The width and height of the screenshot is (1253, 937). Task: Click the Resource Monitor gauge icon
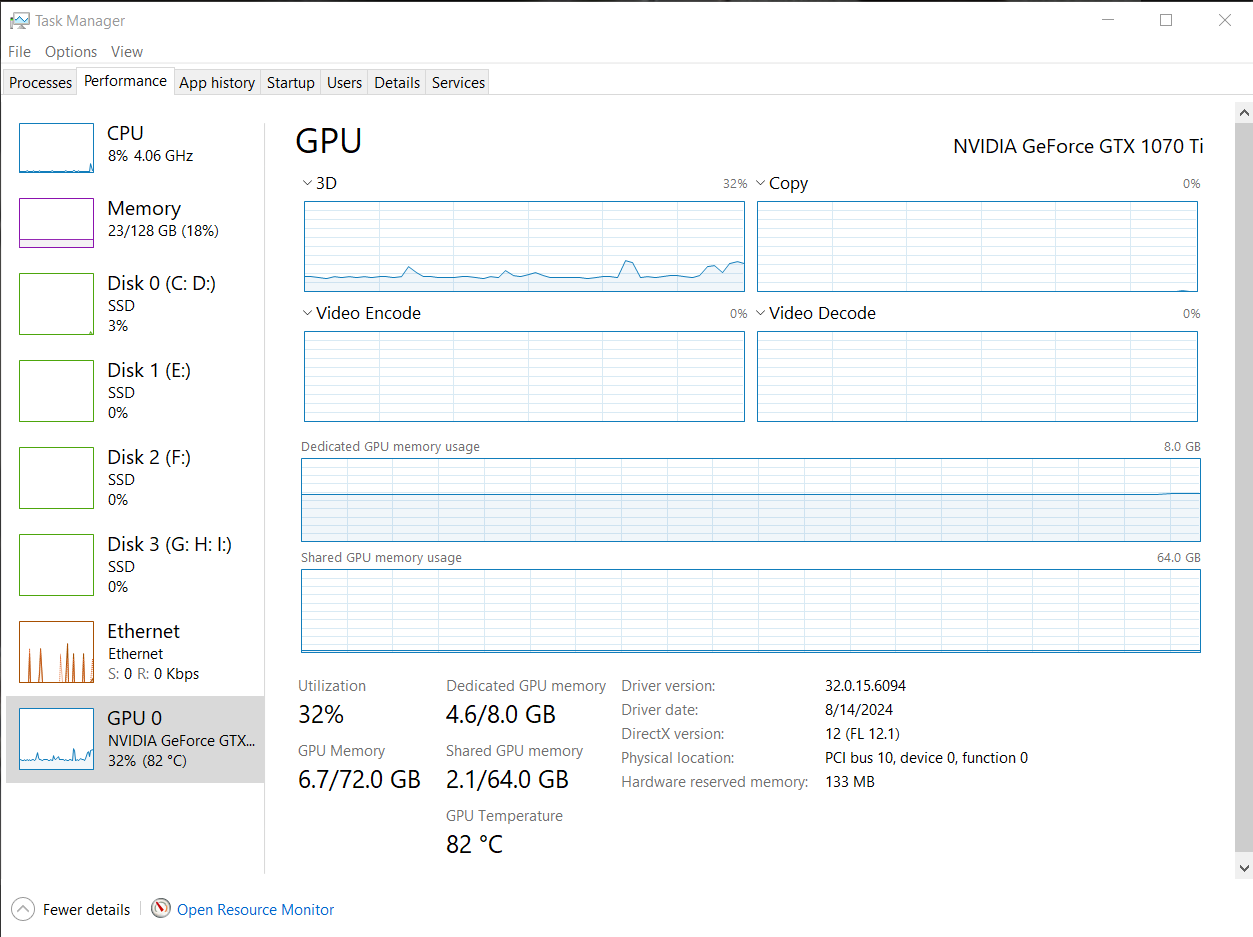(x=161, y=909)
